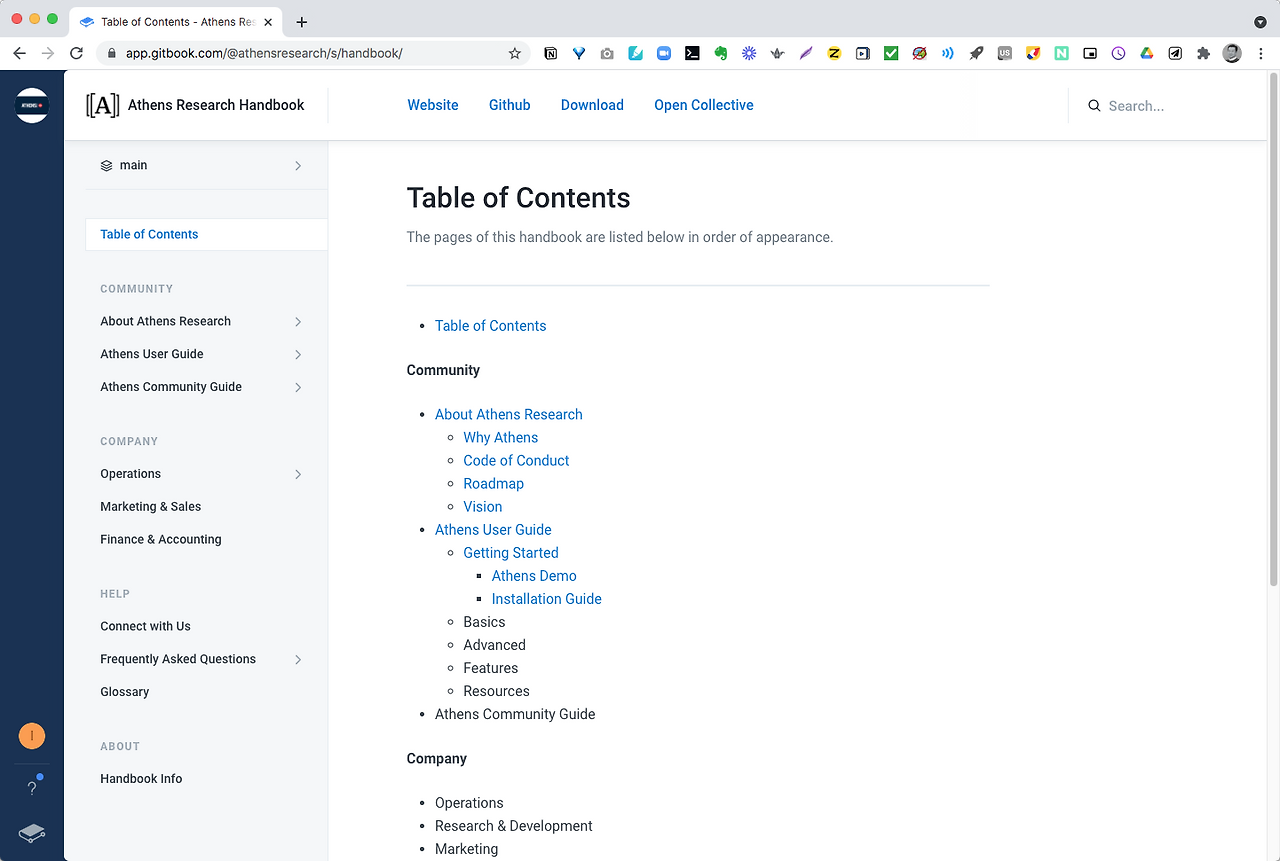Expand the main variant selector chevron
Image resolution: width=1280 pixels, height=861 pixels.
[298, 166]
